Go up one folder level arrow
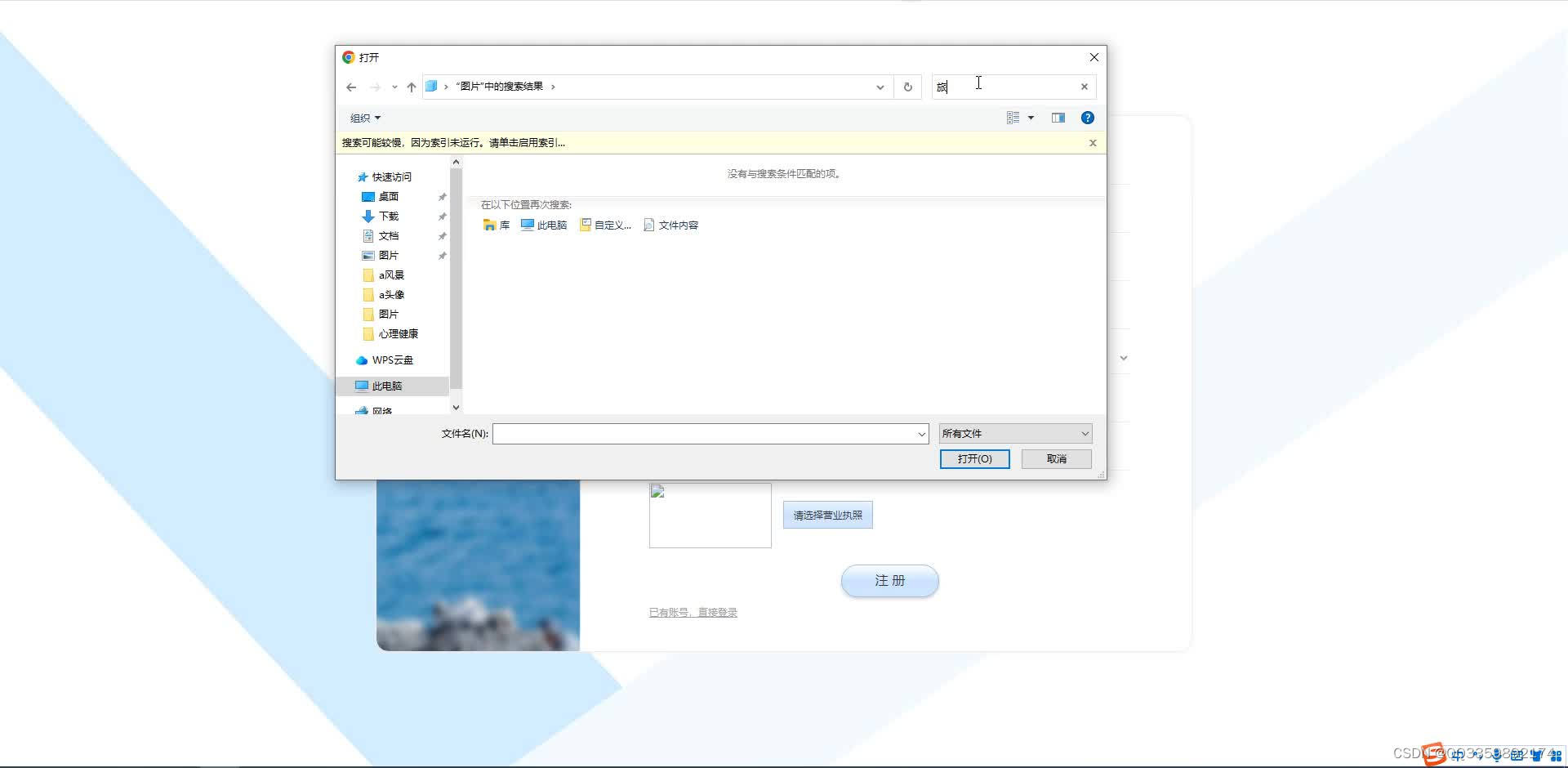 (412, 87)
